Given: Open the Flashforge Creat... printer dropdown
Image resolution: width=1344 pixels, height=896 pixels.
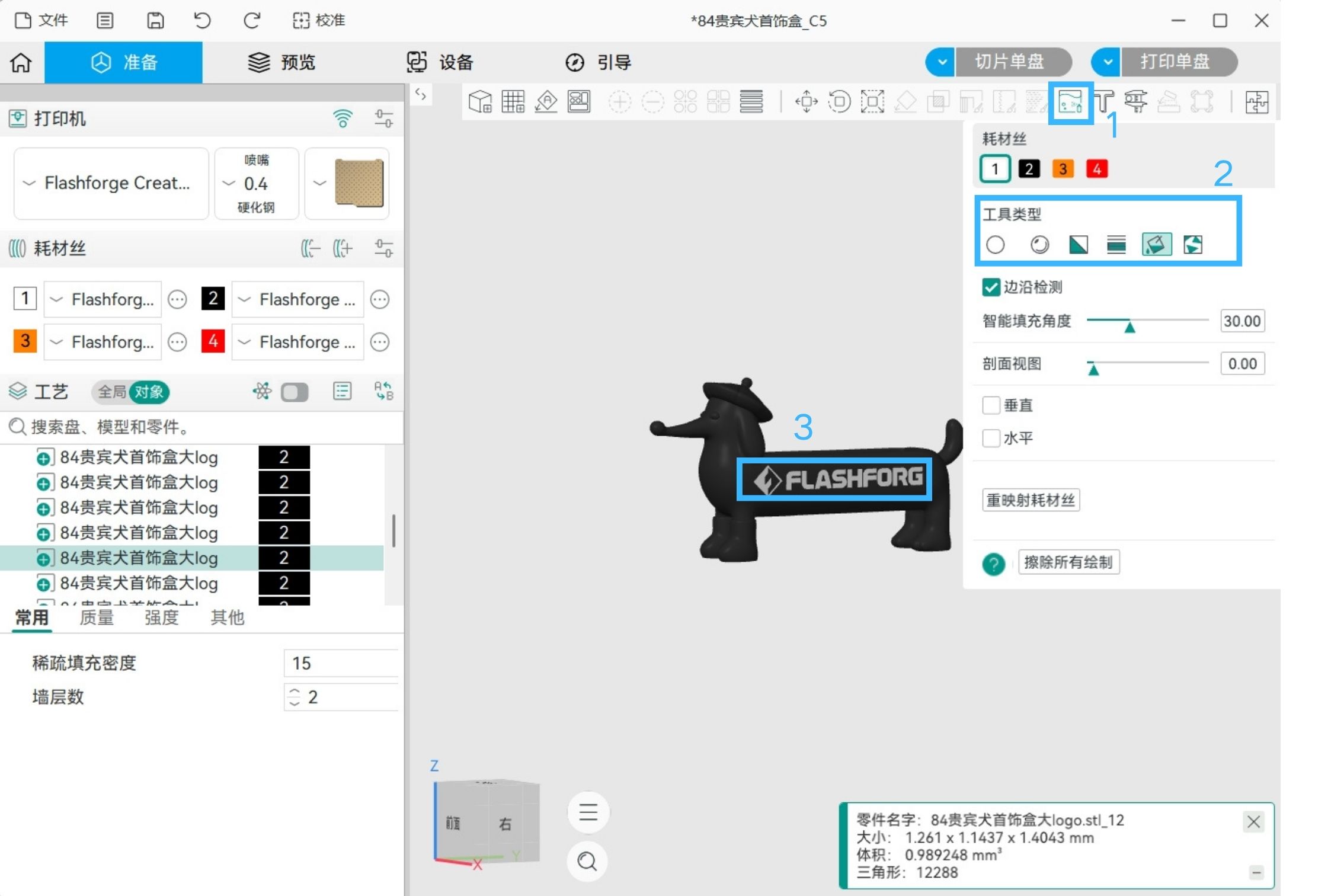Looking at the screenshot, I should [x=111, y=183].
